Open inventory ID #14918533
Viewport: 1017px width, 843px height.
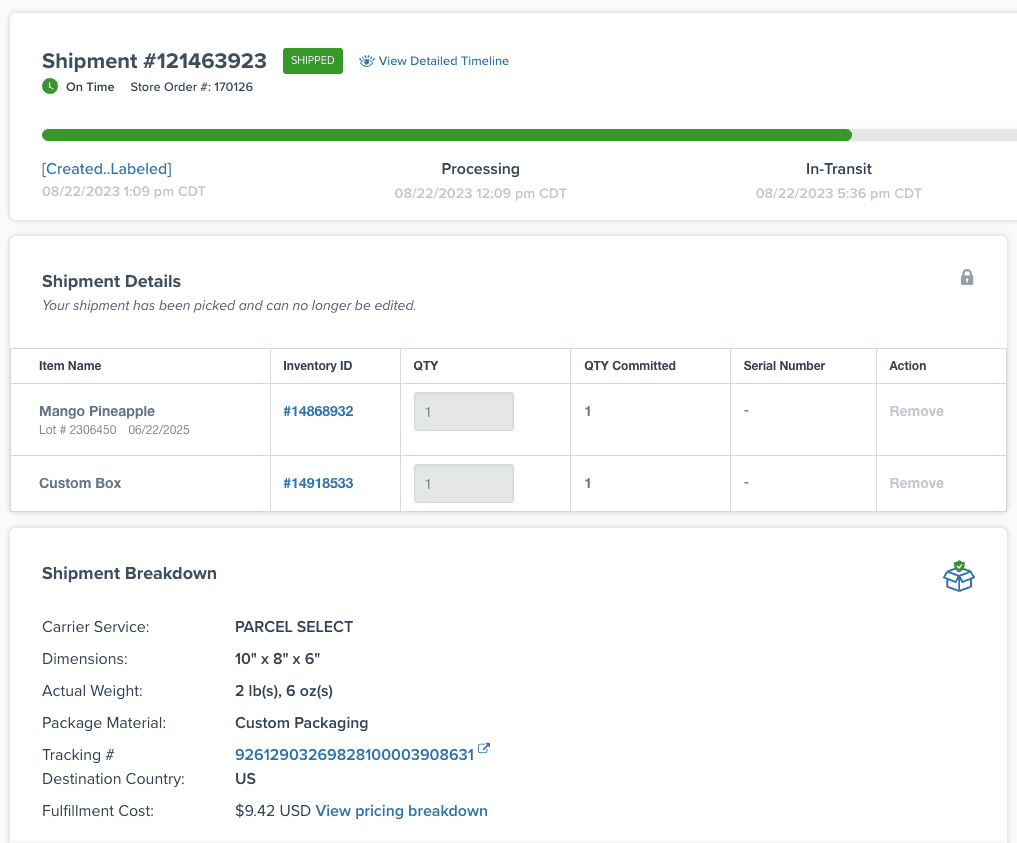coord(318,483)
